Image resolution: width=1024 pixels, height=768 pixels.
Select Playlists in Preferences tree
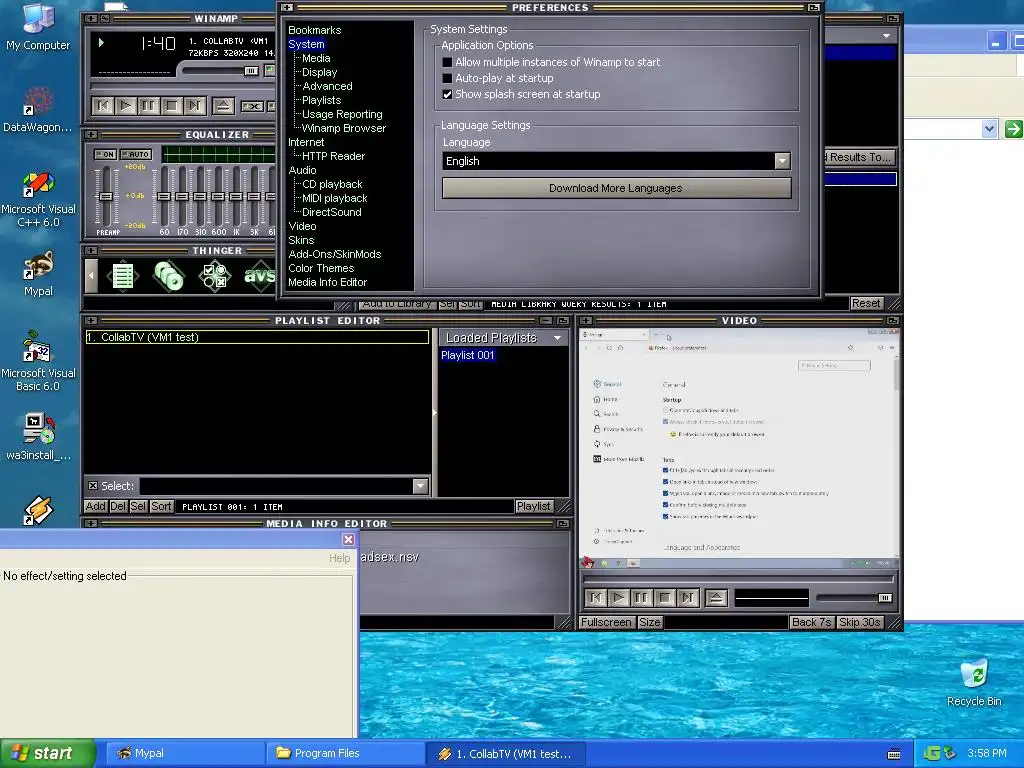tap(321, 101)
